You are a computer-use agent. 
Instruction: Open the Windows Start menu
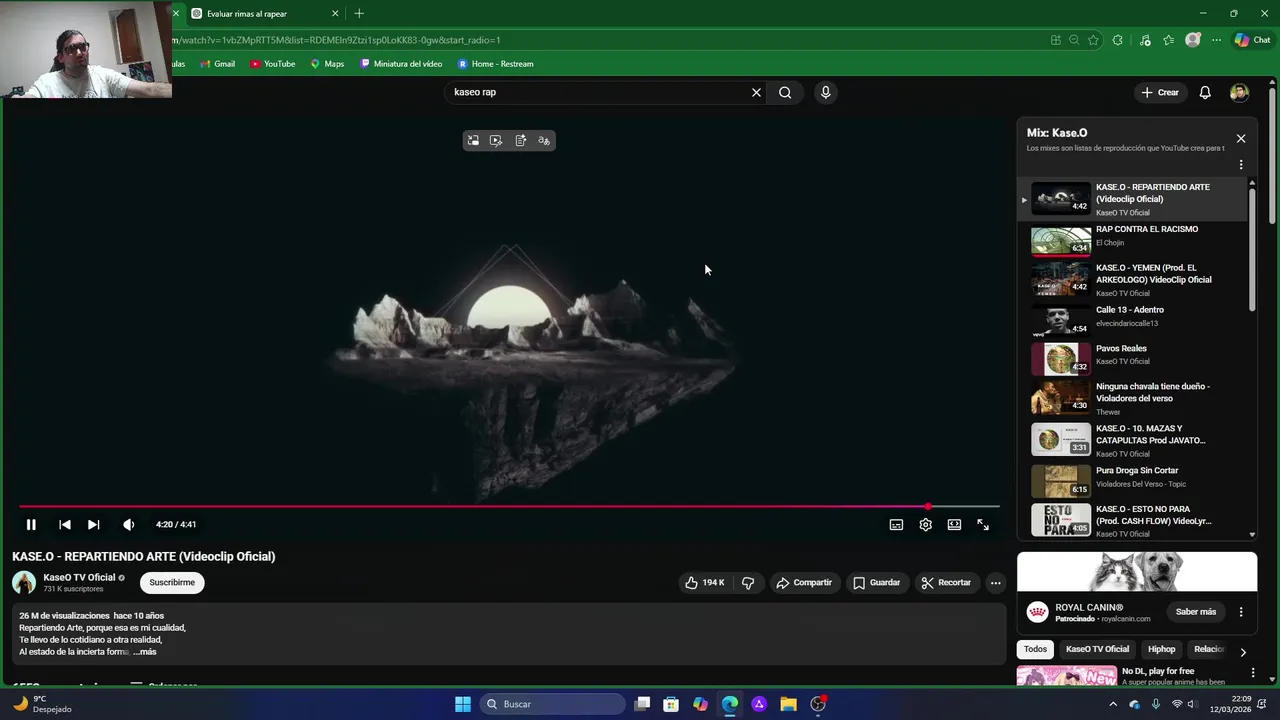click(463, 704)
